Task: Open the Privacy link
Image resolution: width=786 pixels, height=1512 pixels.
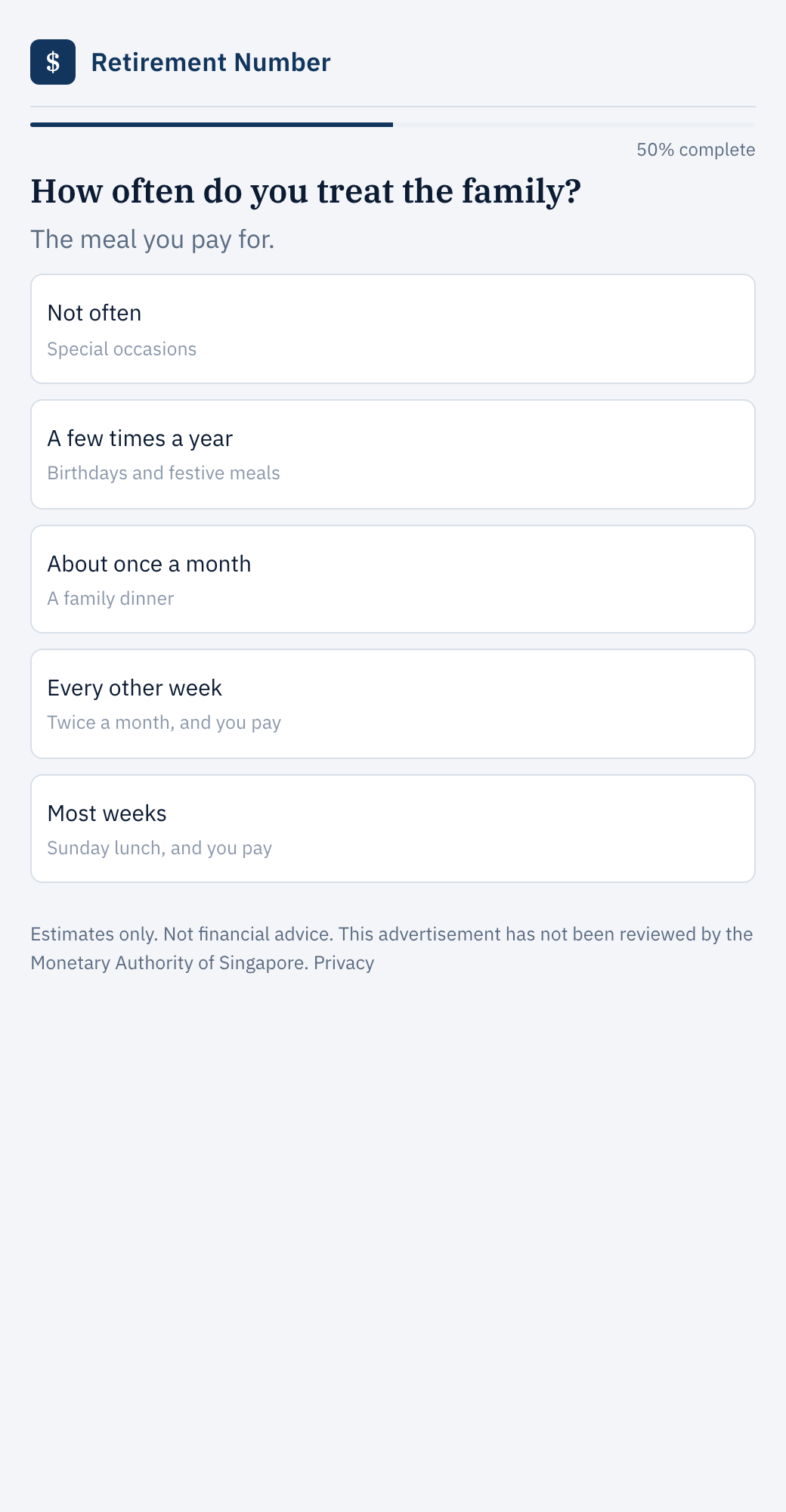Action: click(344, 963)
